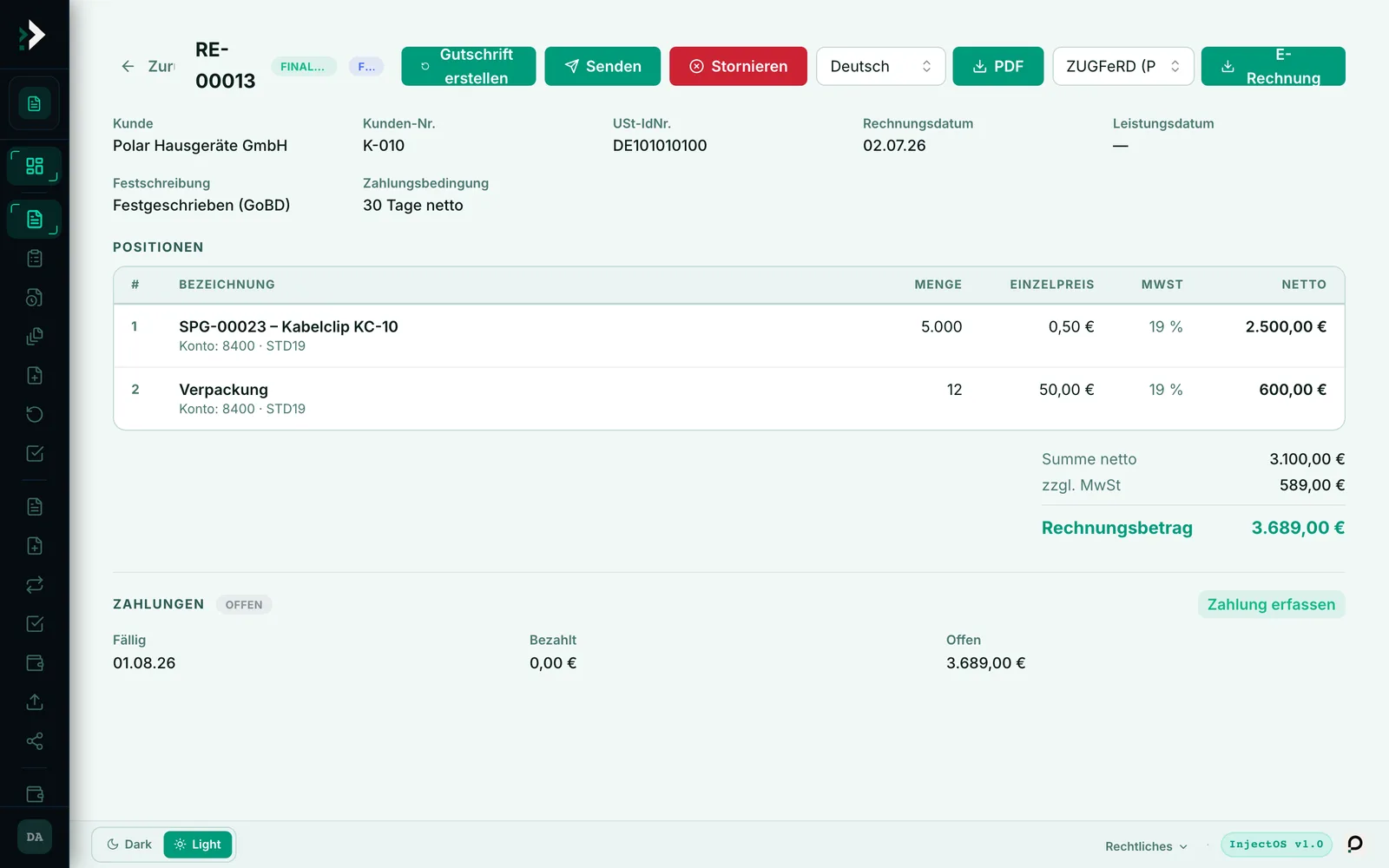Click the NETTO column header
Screen dimensions: 1389x868
[x=1304, y=285]
